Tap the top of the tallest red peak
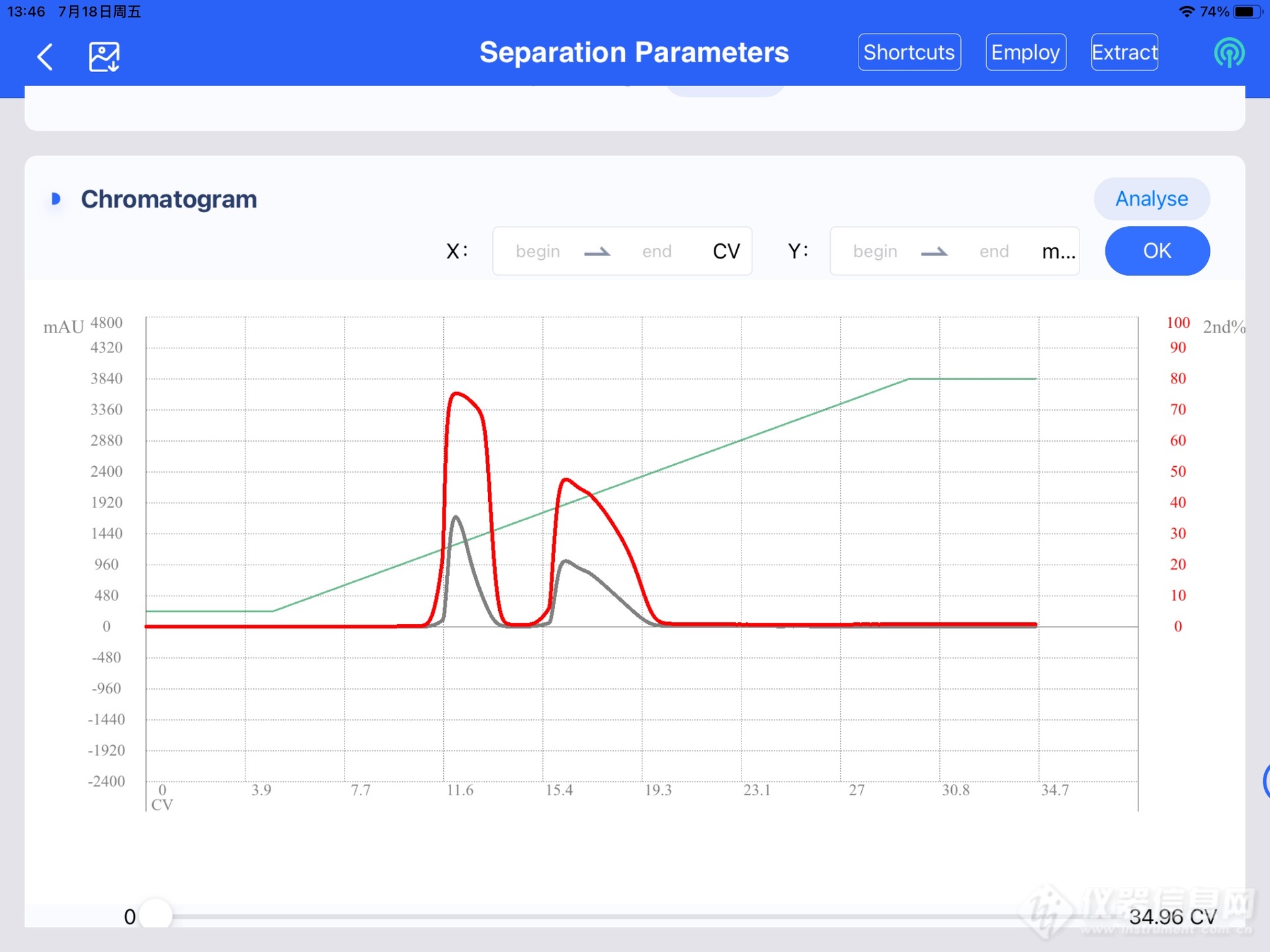Viewport: 1270px width, 952px height. click(456, 393)
